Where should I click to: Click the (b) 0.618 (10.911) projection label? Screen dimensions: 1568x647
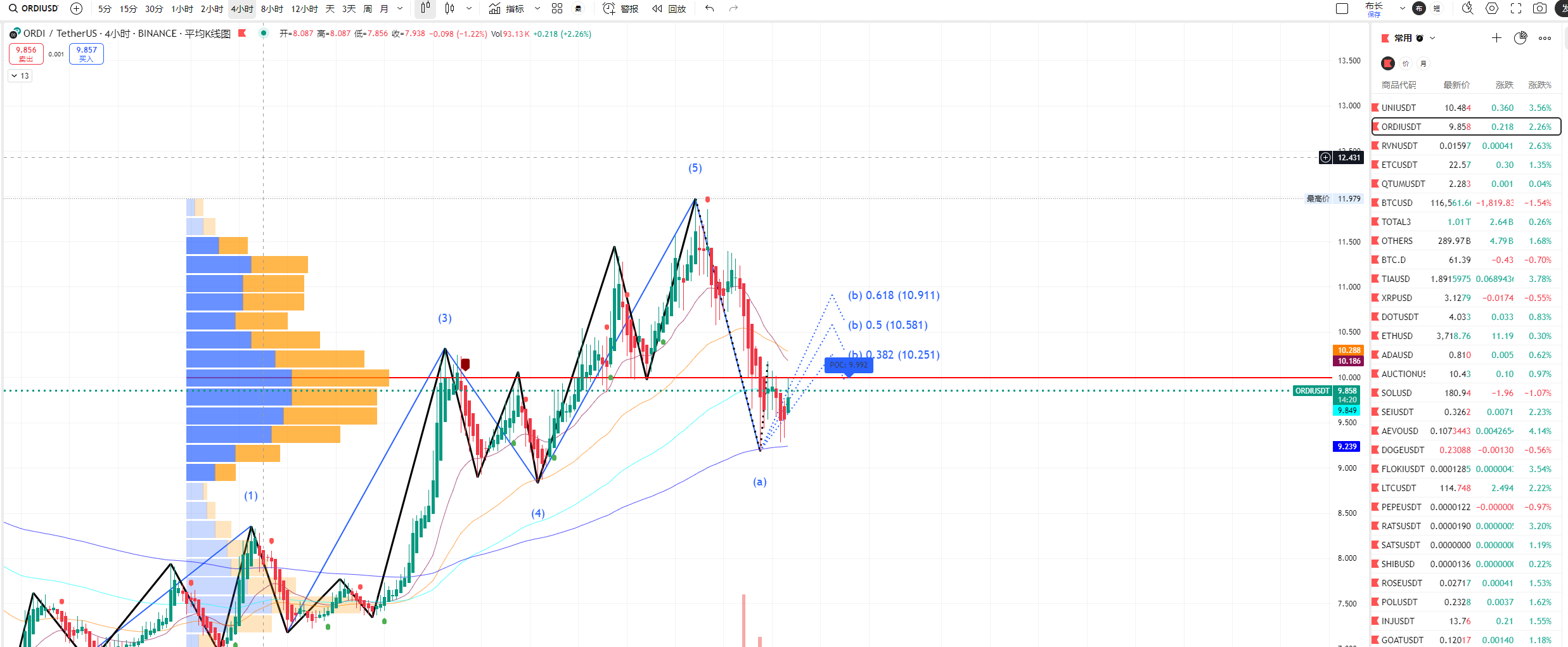click(894, 295)
